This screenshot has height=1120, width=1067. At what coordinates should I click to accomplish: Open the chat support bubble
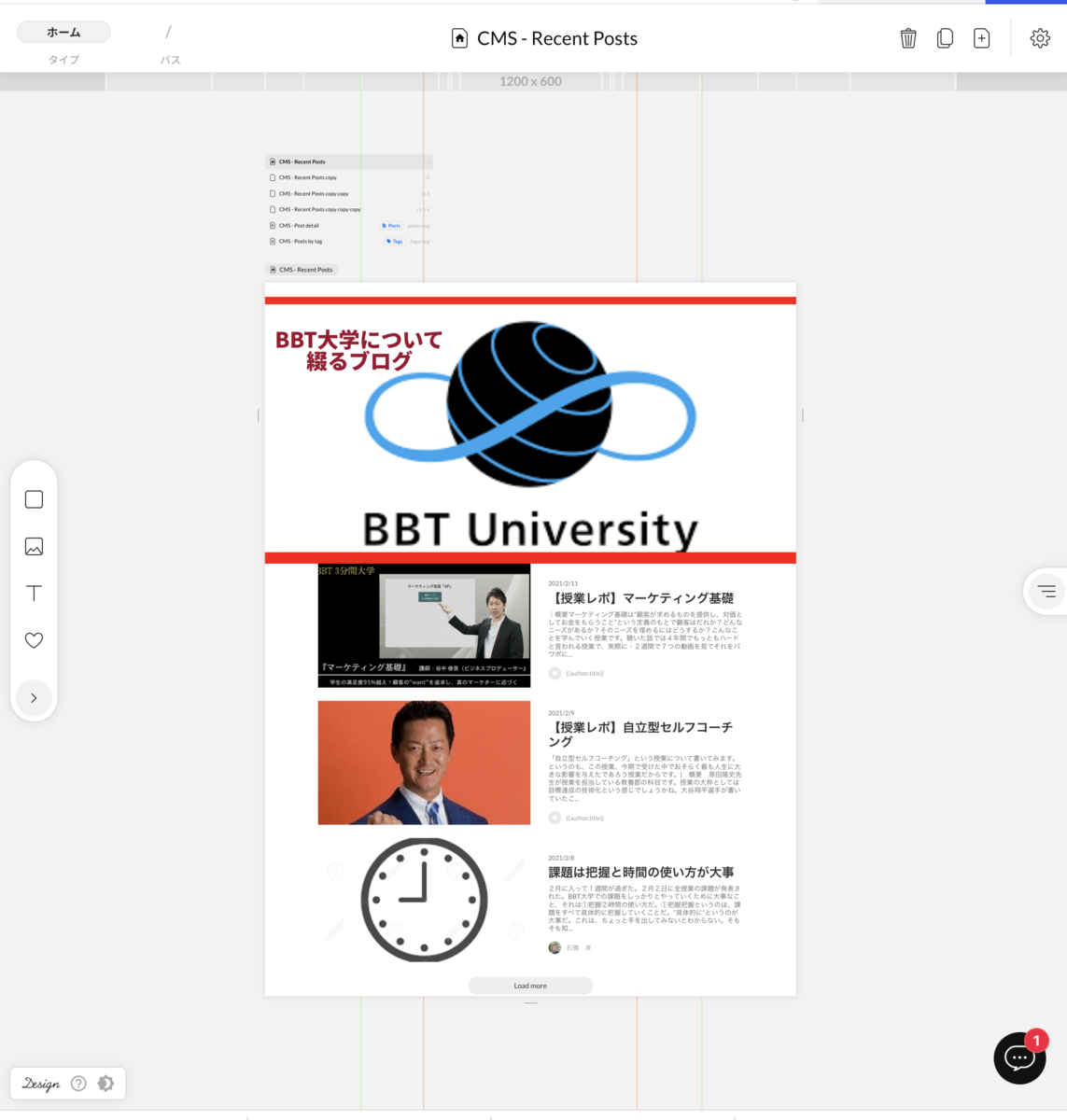tap(1019, 1057)
